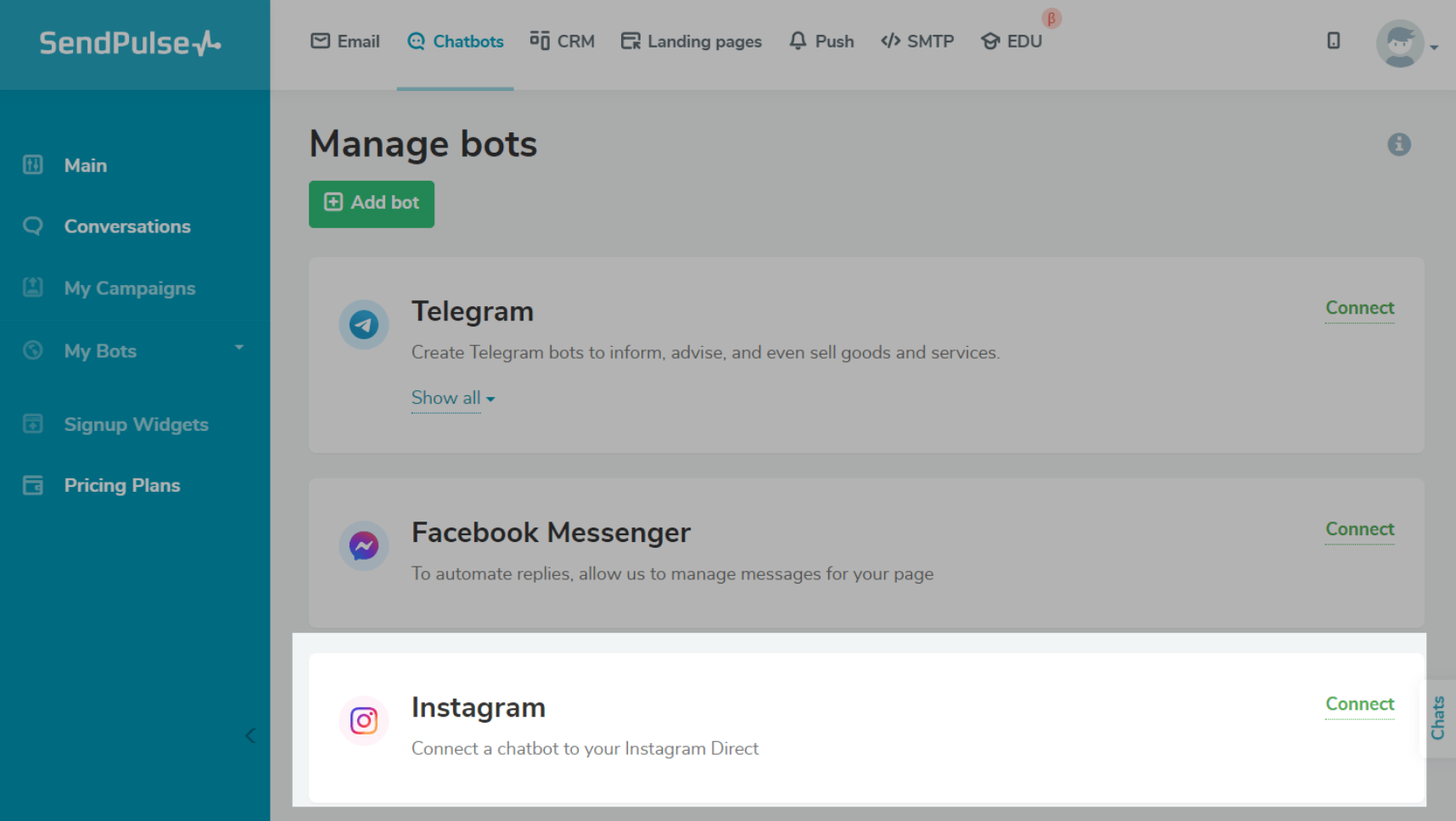Collapse the sidebar with the chevron
Viewport: 1456px width, 821px height.
click(250, 735)
